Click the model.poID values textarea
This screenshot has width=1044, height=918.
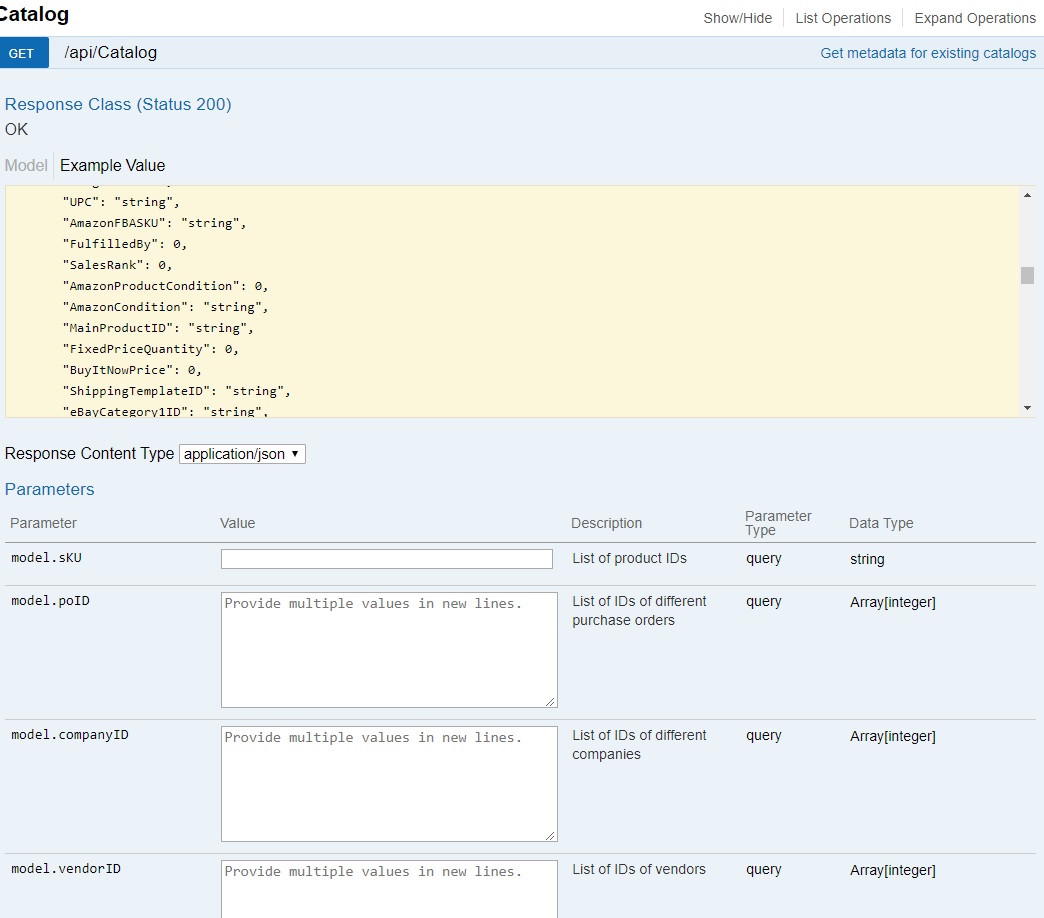click(389, 650)
